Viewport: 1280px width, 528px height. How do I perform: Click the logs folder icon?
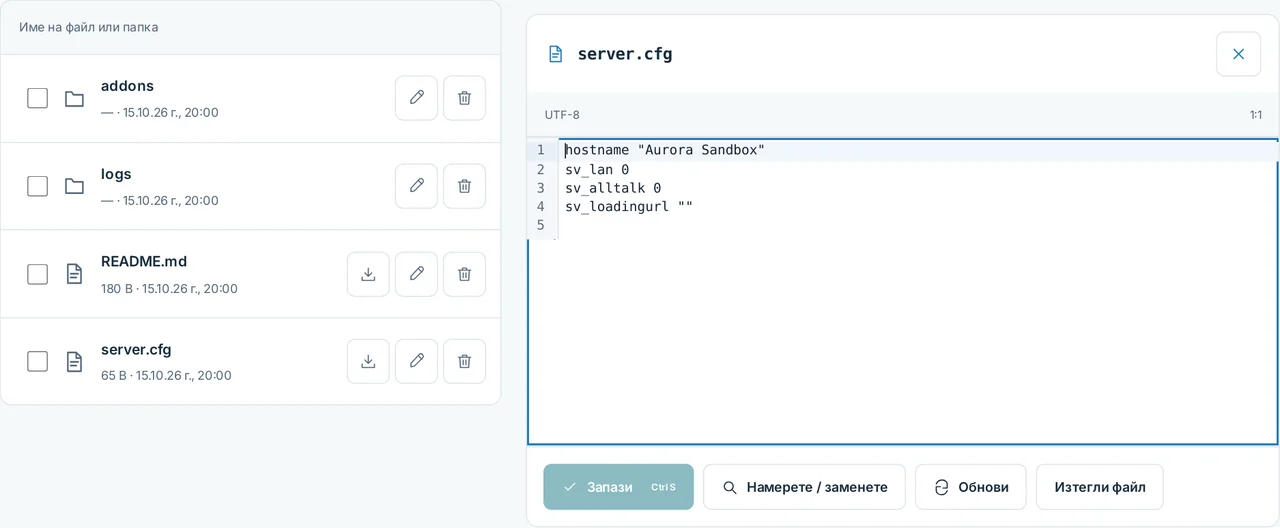click(x=74, y=186)
